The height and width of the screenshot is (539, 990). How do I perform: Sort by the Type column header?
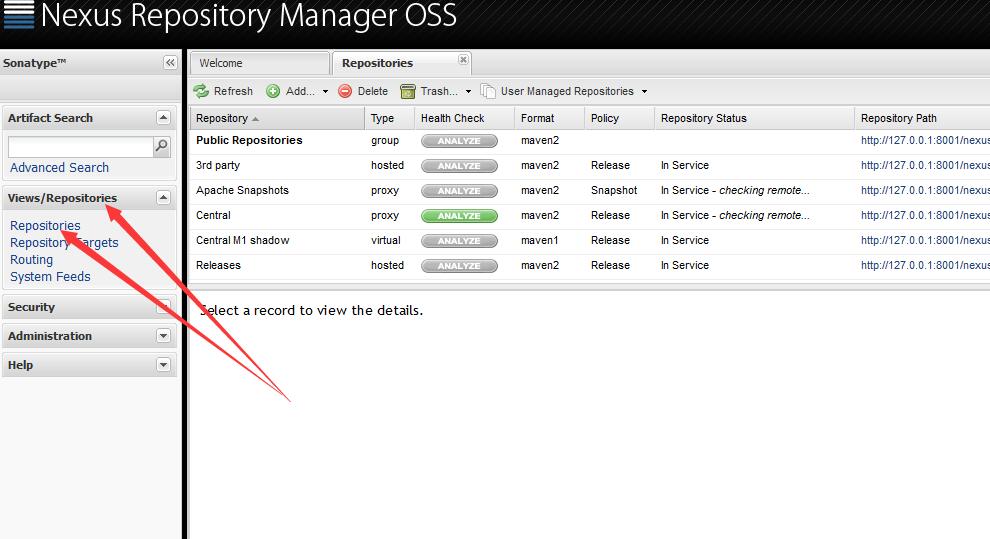(x=390, y=118)
